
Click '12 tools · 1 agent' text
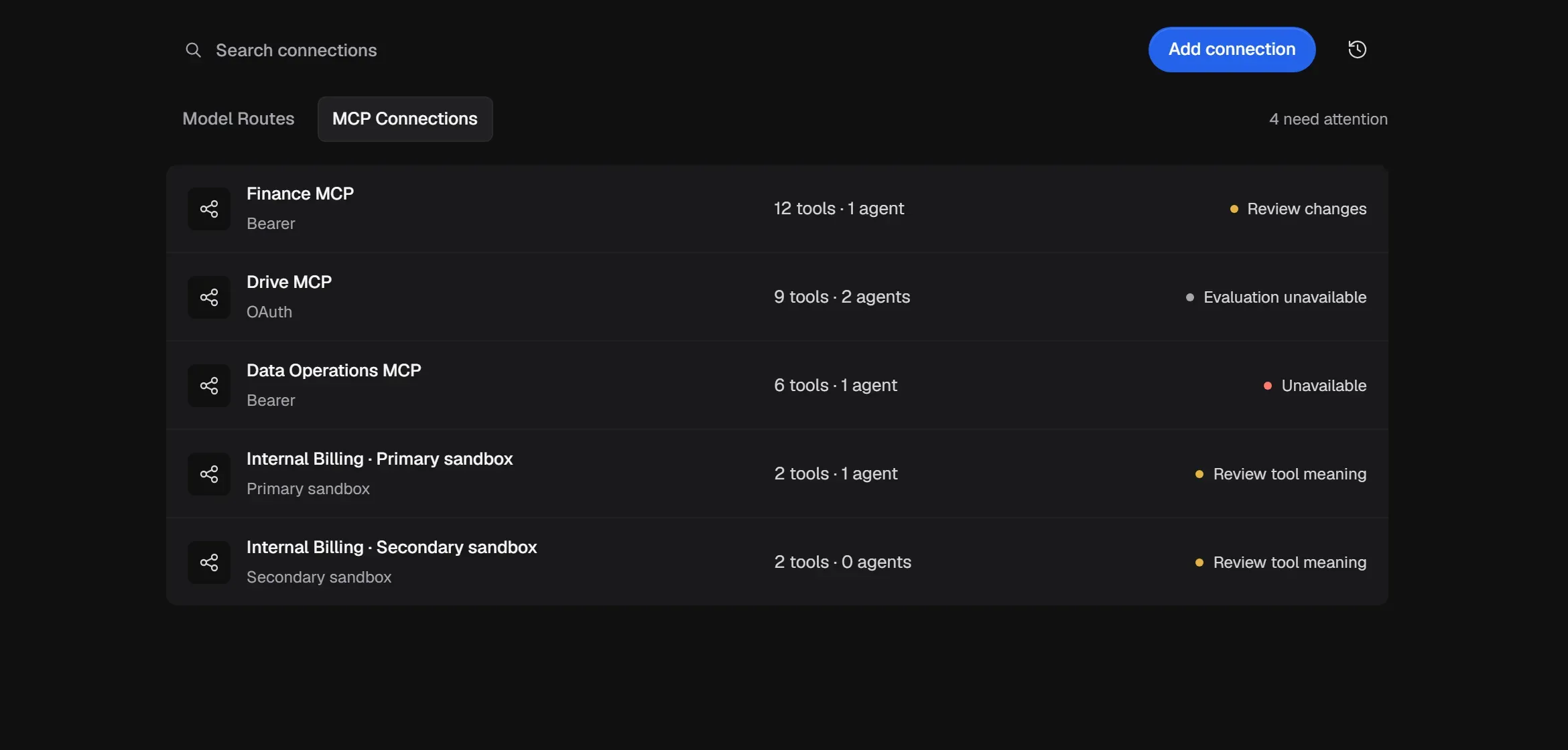(839, 209)
